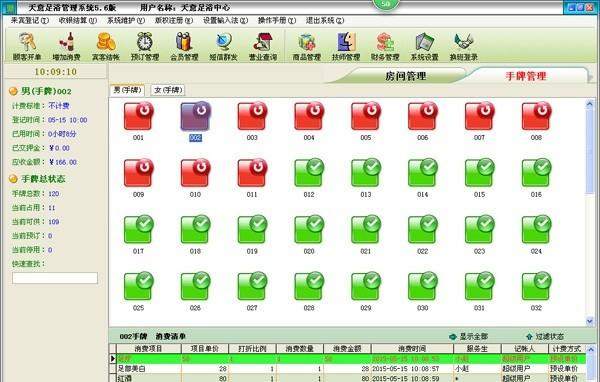Select red hand card 006
The image size is (600, 382).
(422, 116)
